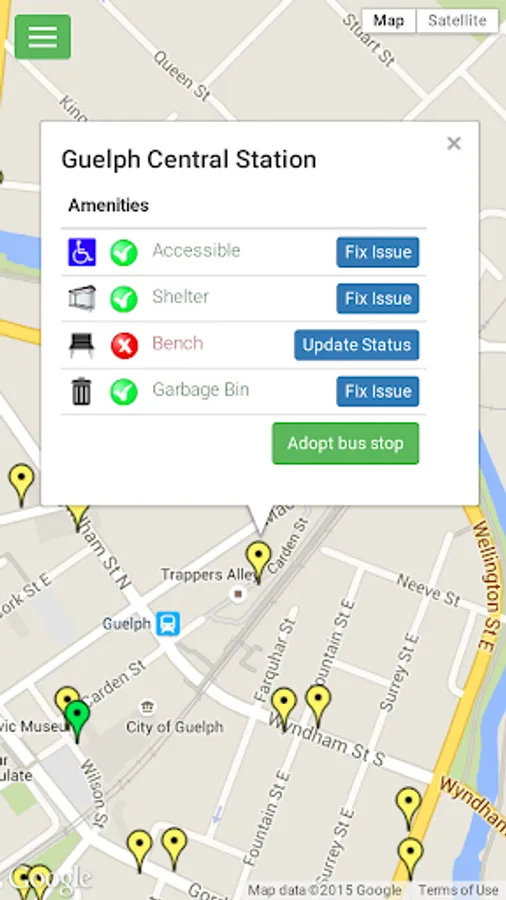Screen dimensions: 506x900
Task: Switch to Satellite view
Action: coord(457,21)
